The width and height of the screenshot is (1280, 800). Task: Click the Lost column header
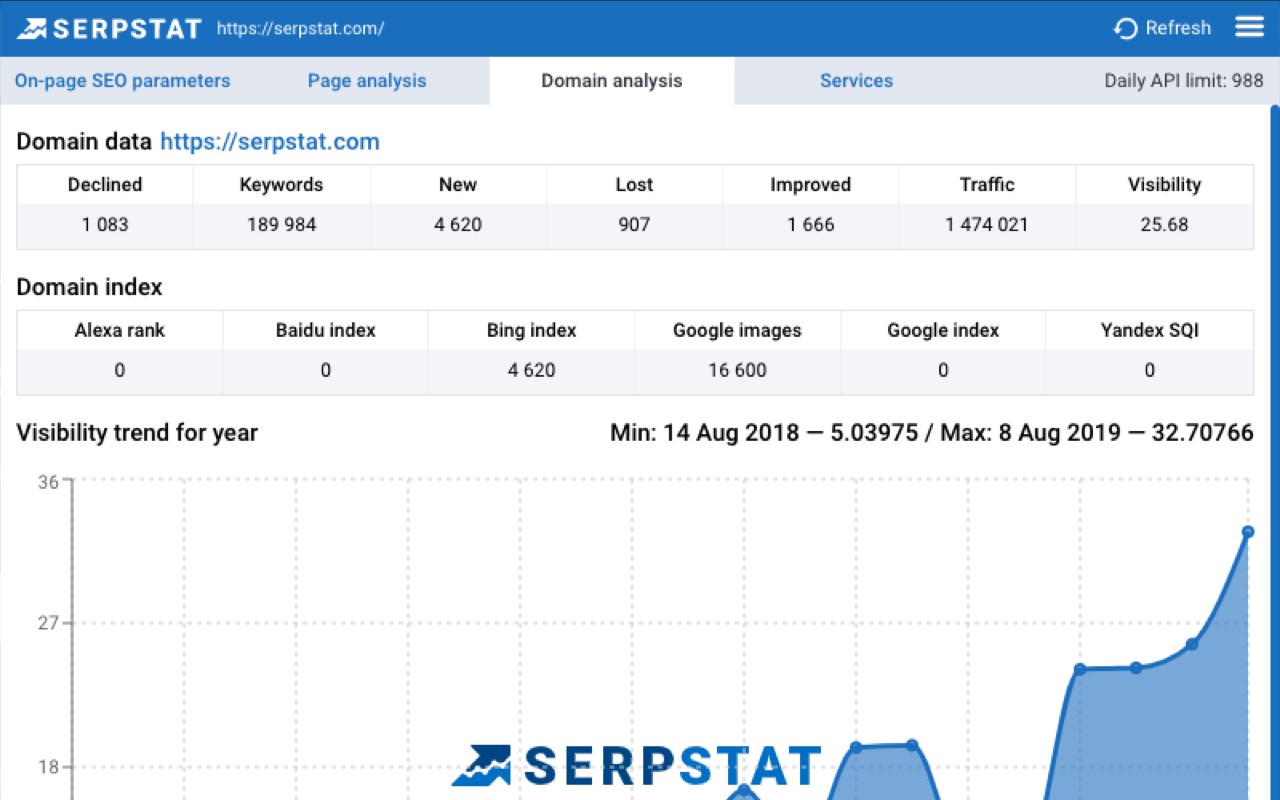(x=634, y=185)
